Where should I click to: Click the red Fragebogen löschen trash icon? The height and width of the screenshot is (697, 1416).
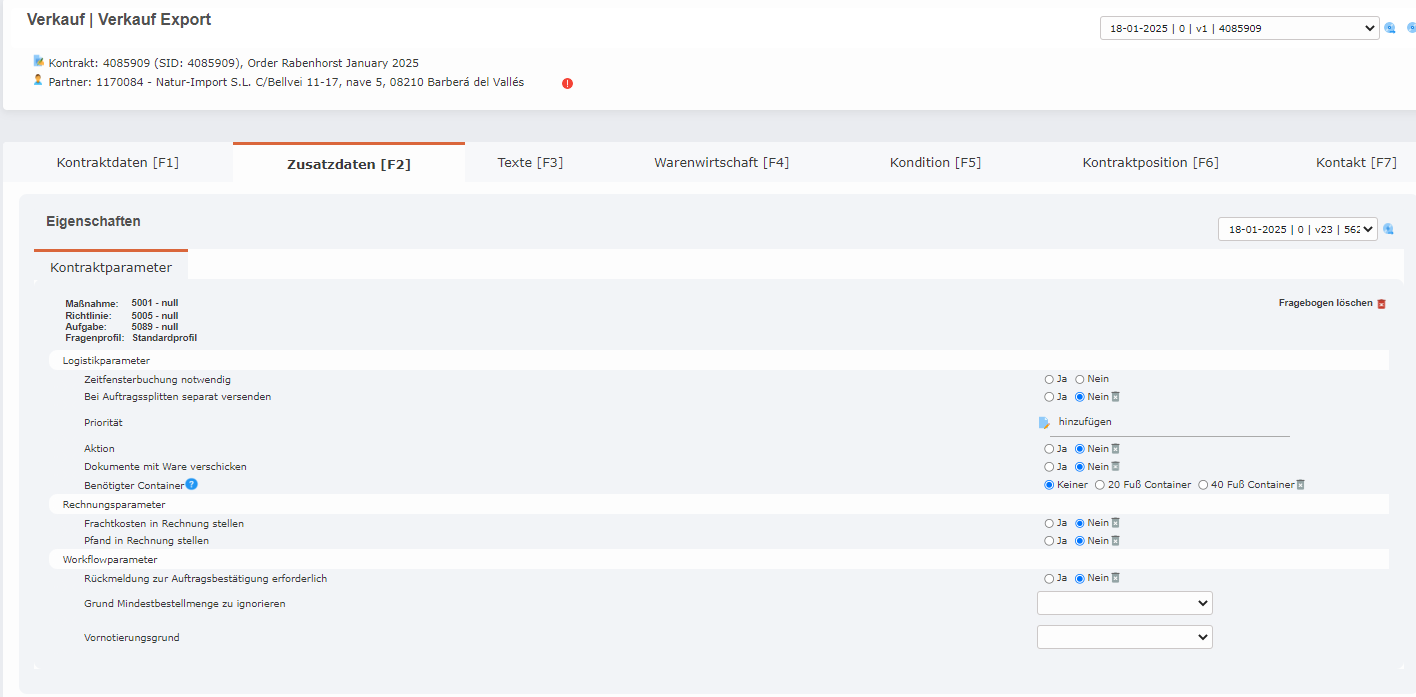[x=1382, y=304]
